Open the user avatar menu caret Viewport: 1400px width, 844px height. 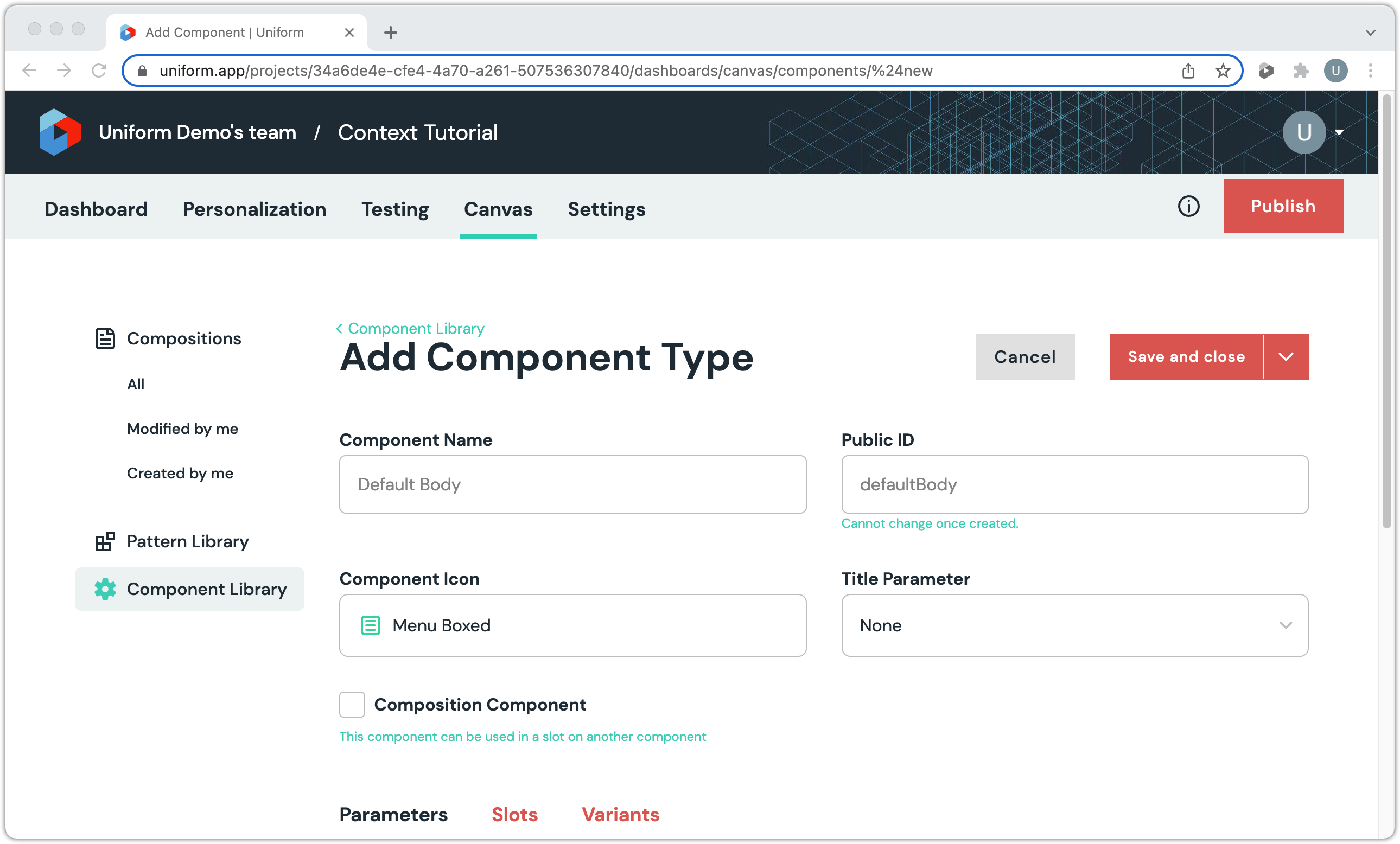click(1339, 132)
